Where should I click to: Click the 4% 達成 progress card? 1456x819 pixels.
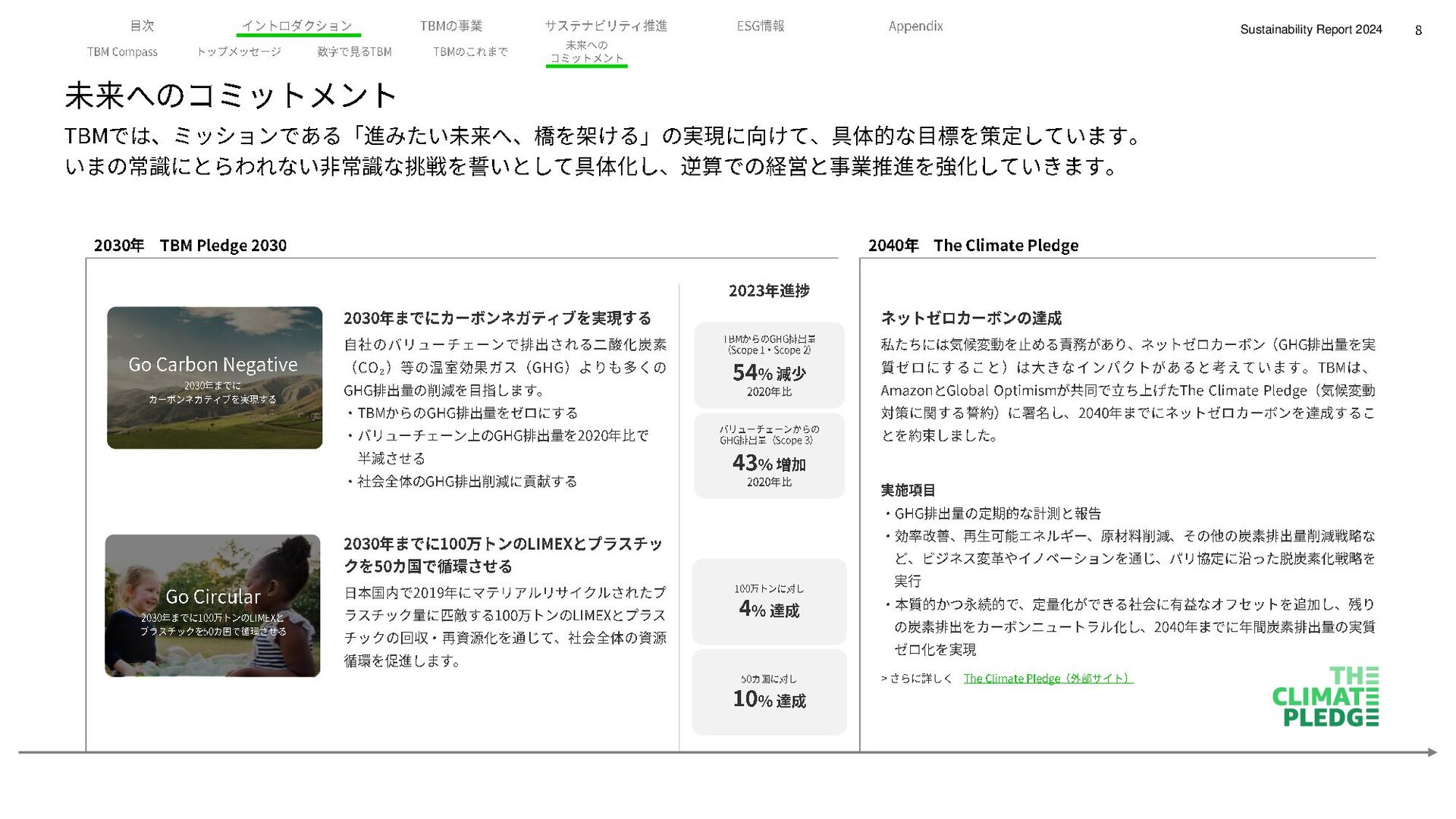(769, 601)
